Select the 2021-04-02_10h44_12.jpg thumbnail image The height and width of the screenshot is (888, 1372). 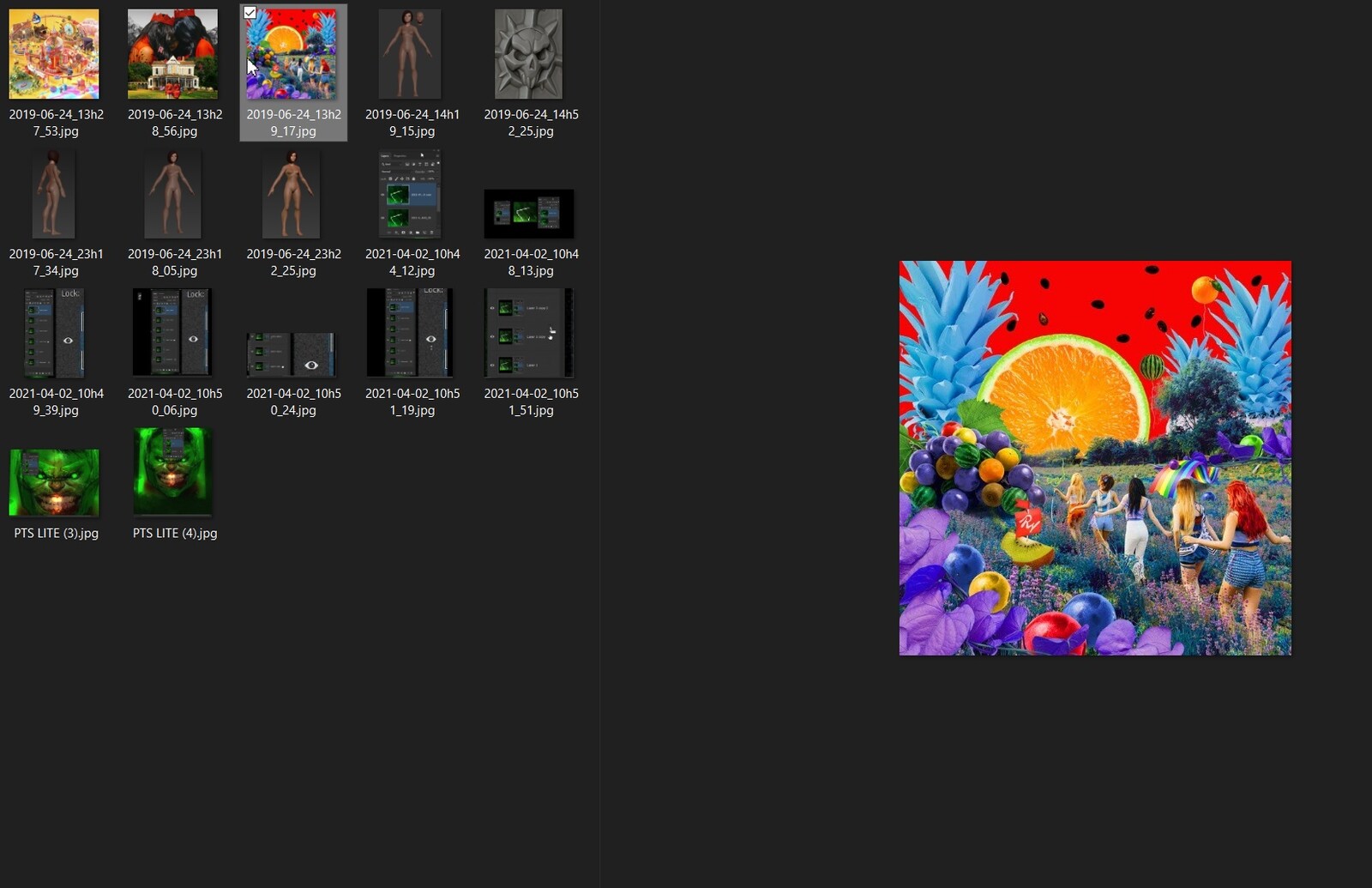410,194
